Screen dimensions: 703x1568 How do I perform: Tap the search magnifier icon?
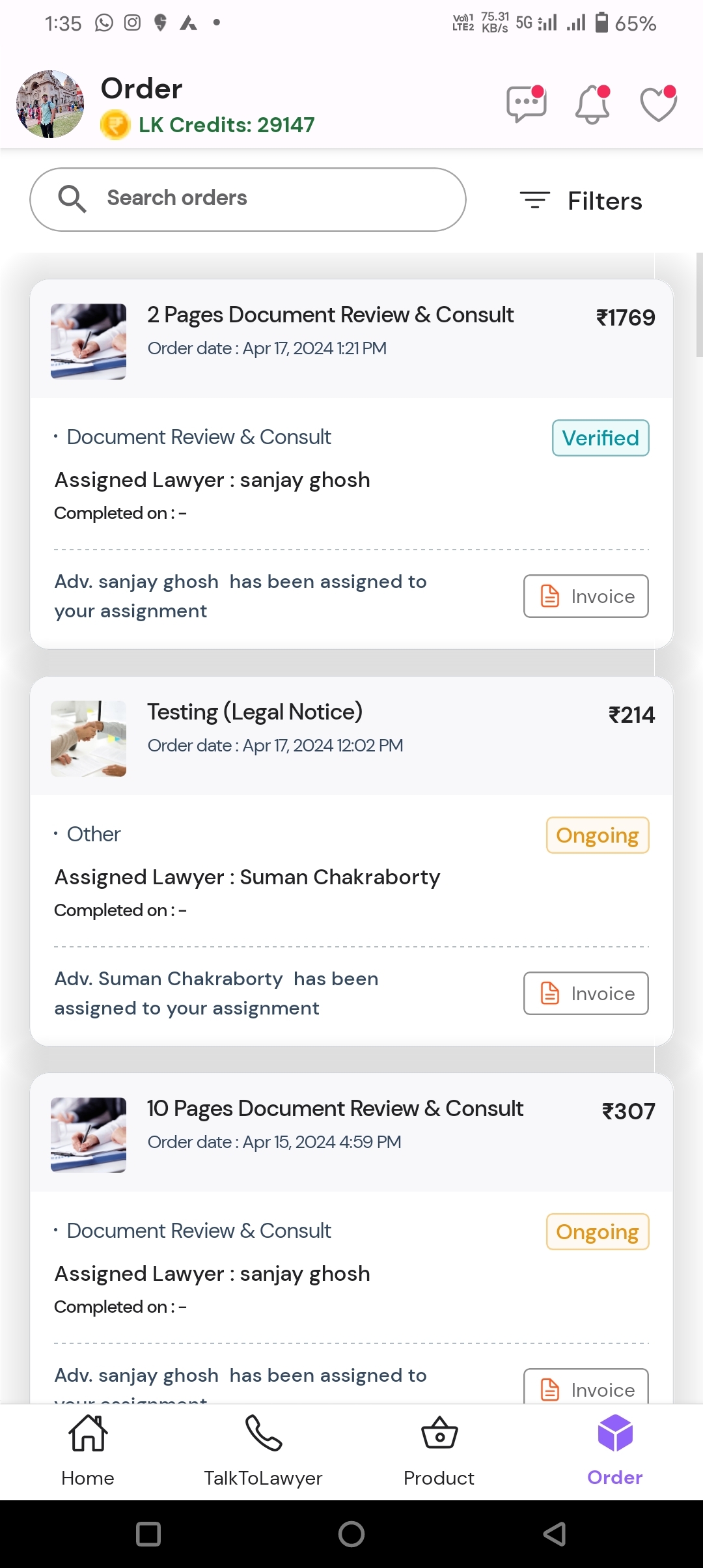coord(72,199)
